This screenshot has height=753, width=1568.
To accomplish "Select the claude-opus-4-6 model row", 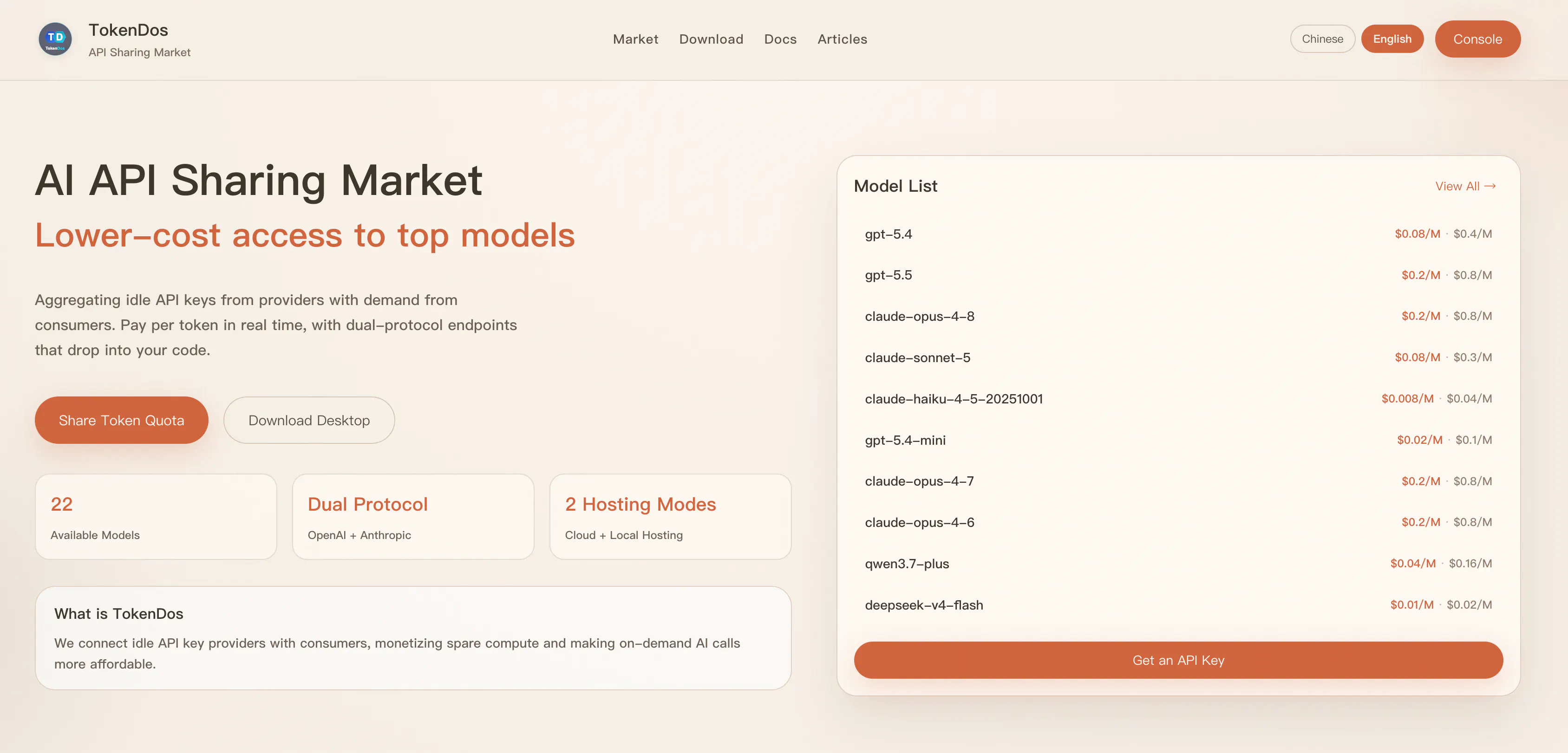I will pyautogui.click(x=1178, y=522).
